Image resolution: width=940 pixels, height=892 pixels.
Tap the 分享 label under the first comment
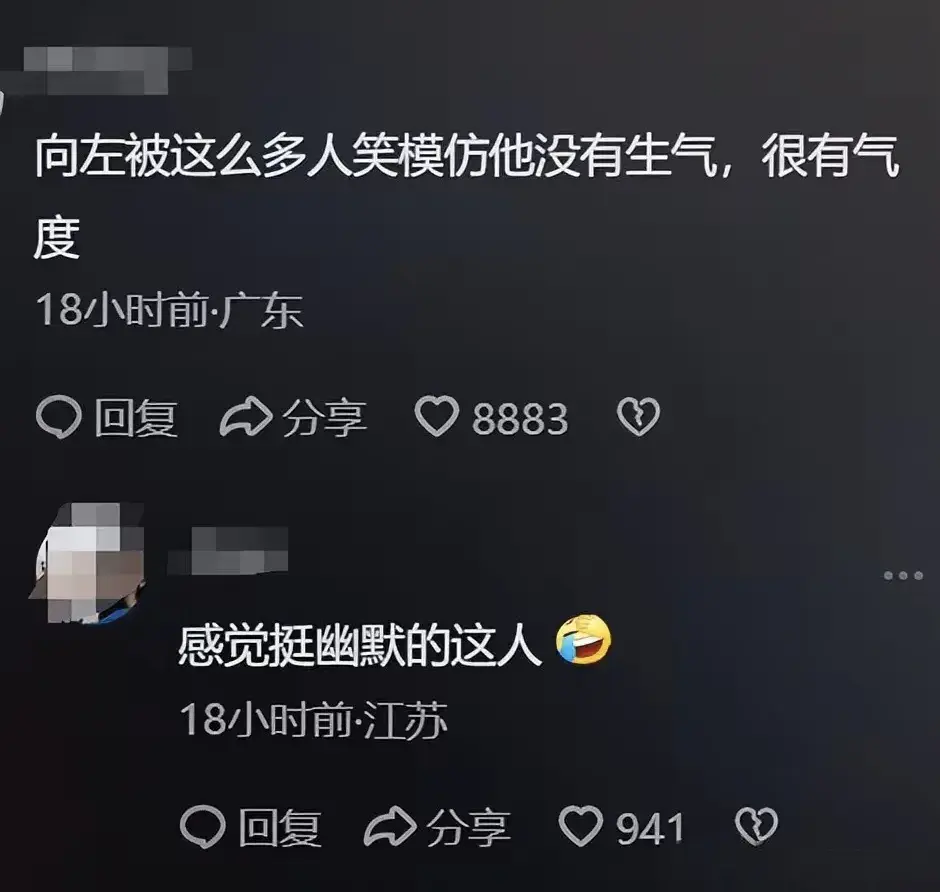coord(324,418)
